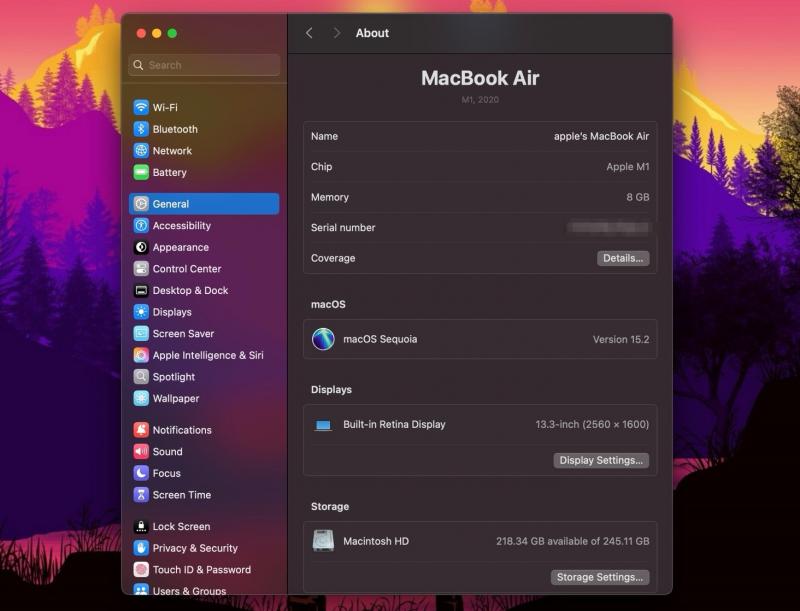This screenshot has width=800, height=611.
Task: Go forward with the right chevron
Action: coord(336,33)
